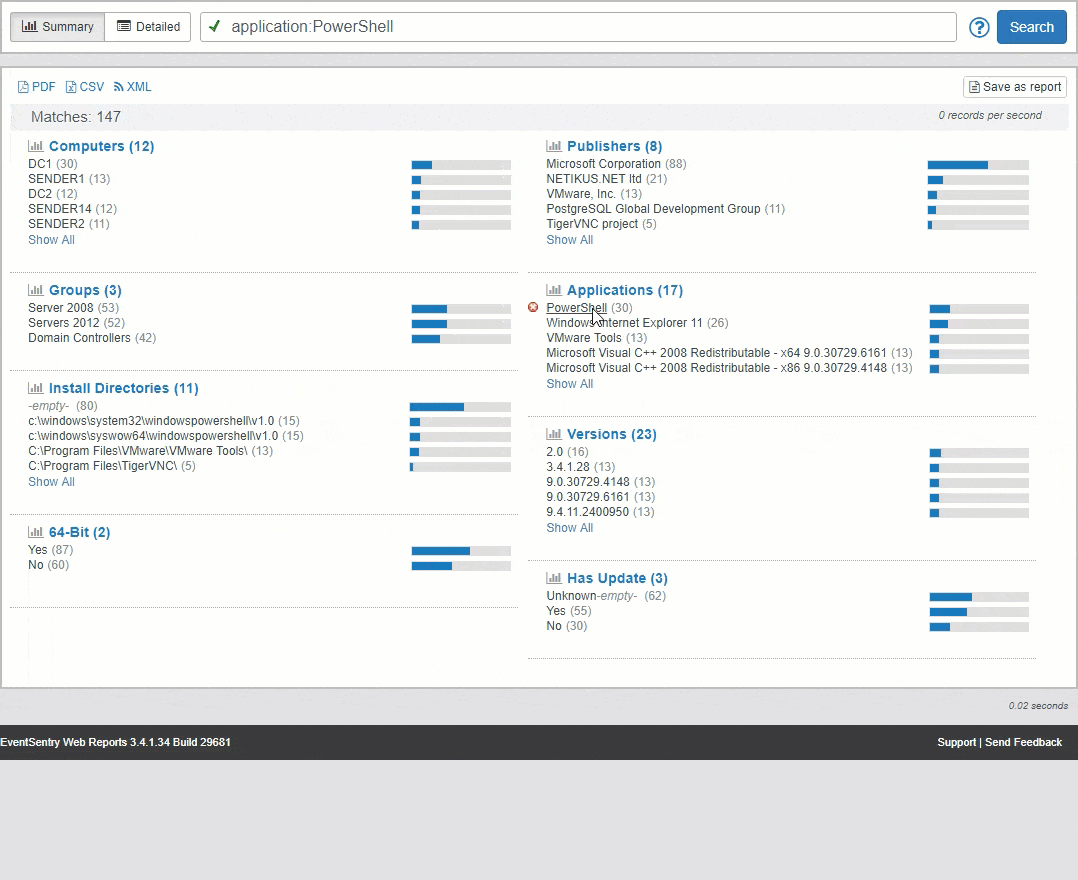Open the 64-Bit (2) heading link
This screenshot has height=880, width=1078.
[80, 532]
